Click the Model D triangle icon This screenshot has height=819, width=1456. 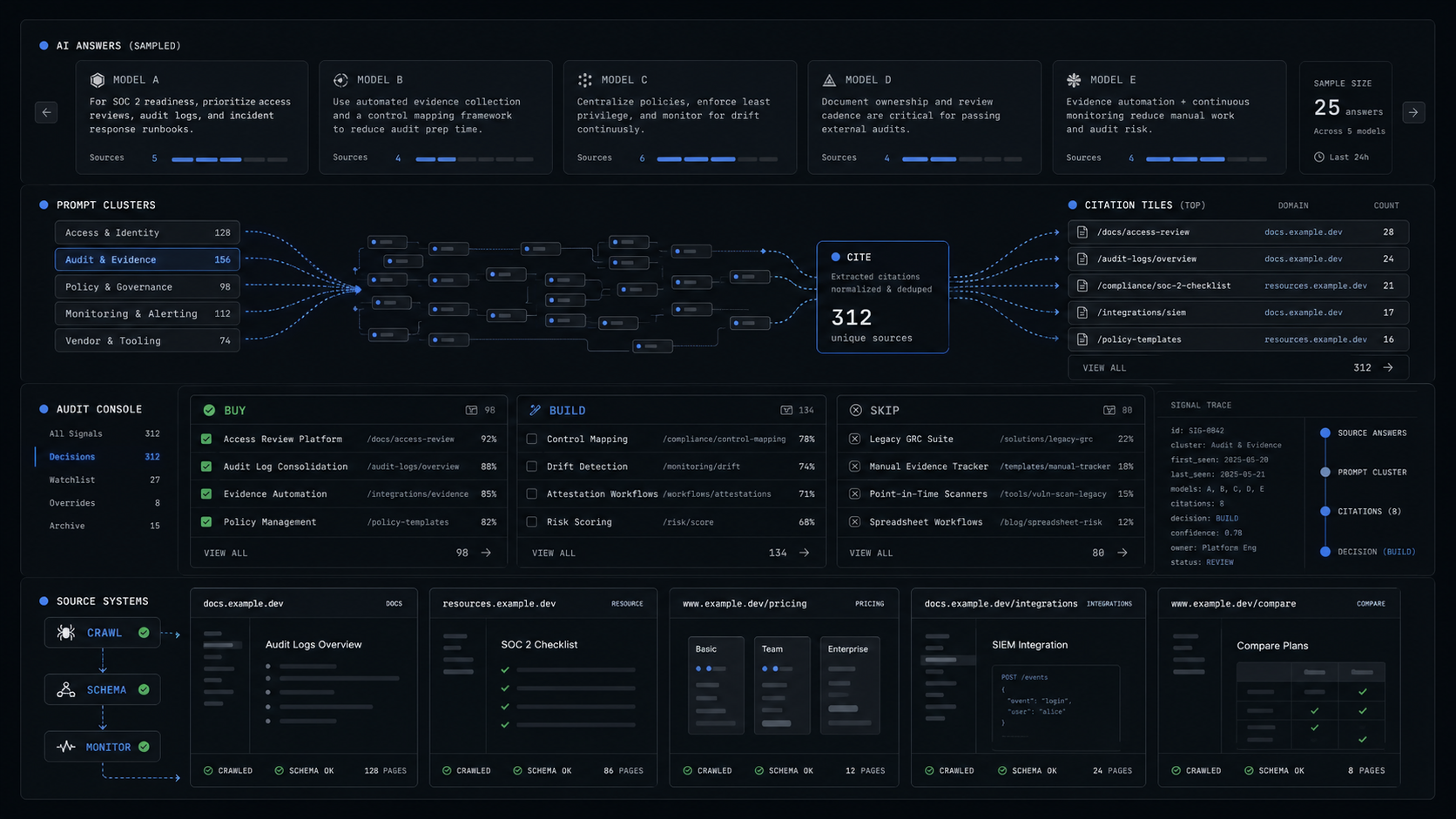pyautogui.click(x=829, y=80)
